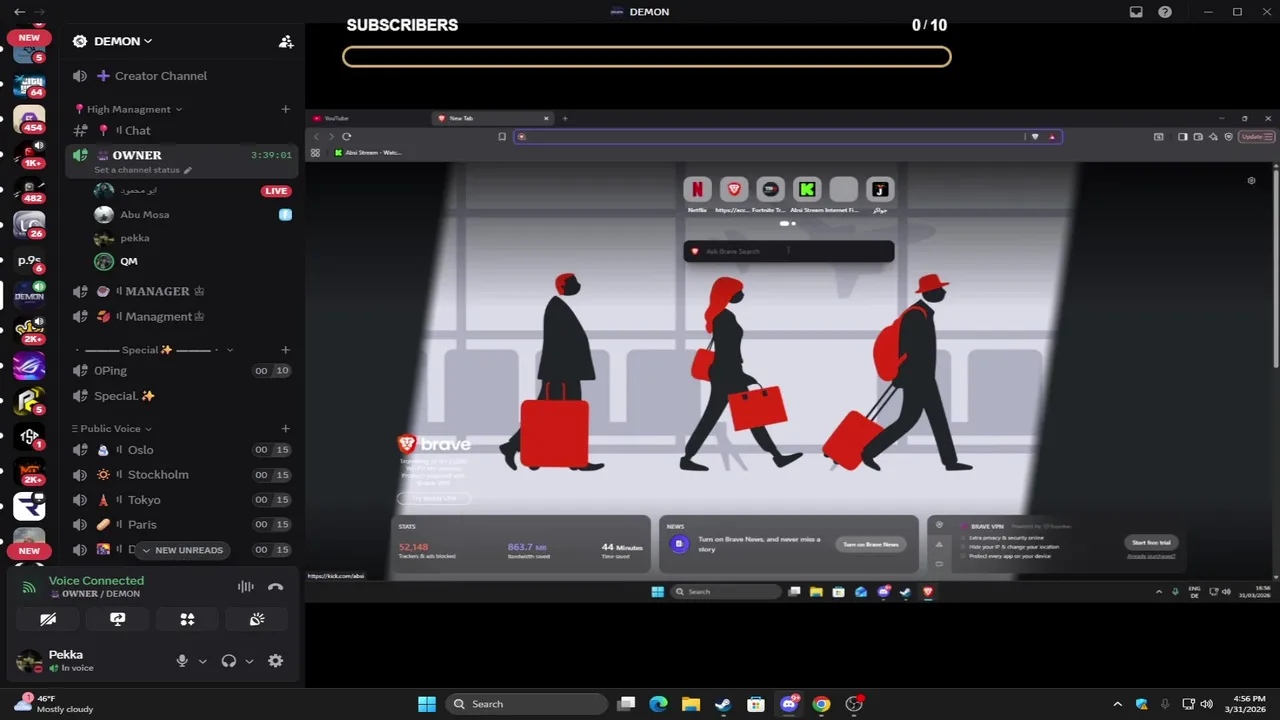Click the bottom NEW servers pill
This screenshot has width=1280, height=720.
29,551
